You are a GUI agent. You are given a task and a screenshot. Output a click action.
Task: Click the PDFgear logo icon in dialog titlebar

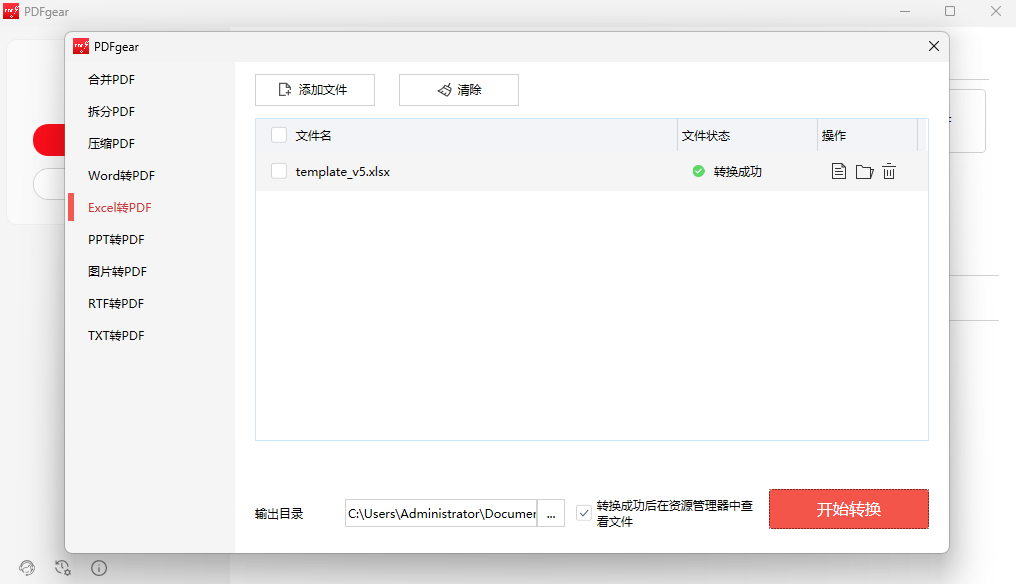coord(80,46)
